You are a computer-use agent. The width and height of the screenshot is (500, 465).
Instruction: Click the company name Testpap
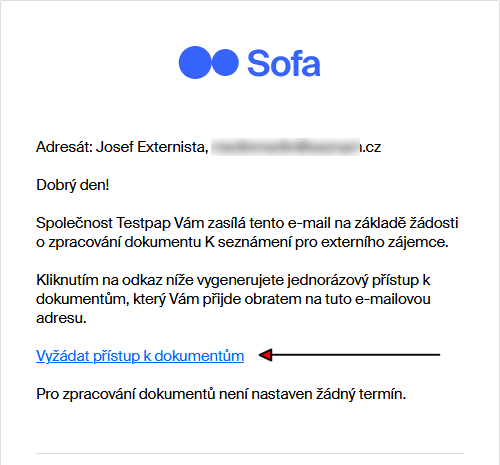pos(144,223)
